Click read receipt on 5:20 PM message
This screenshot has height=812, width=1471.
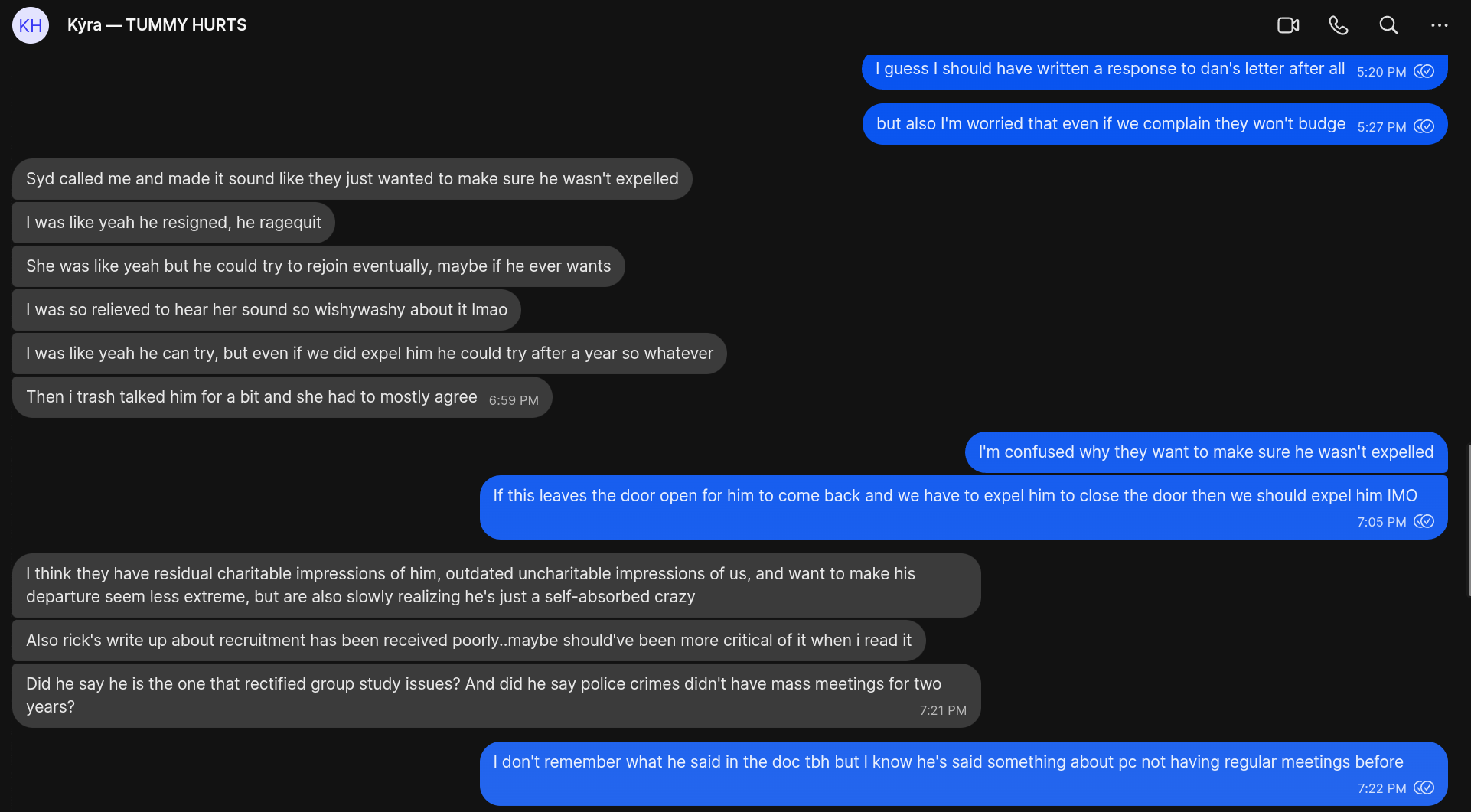point(1424,71)
